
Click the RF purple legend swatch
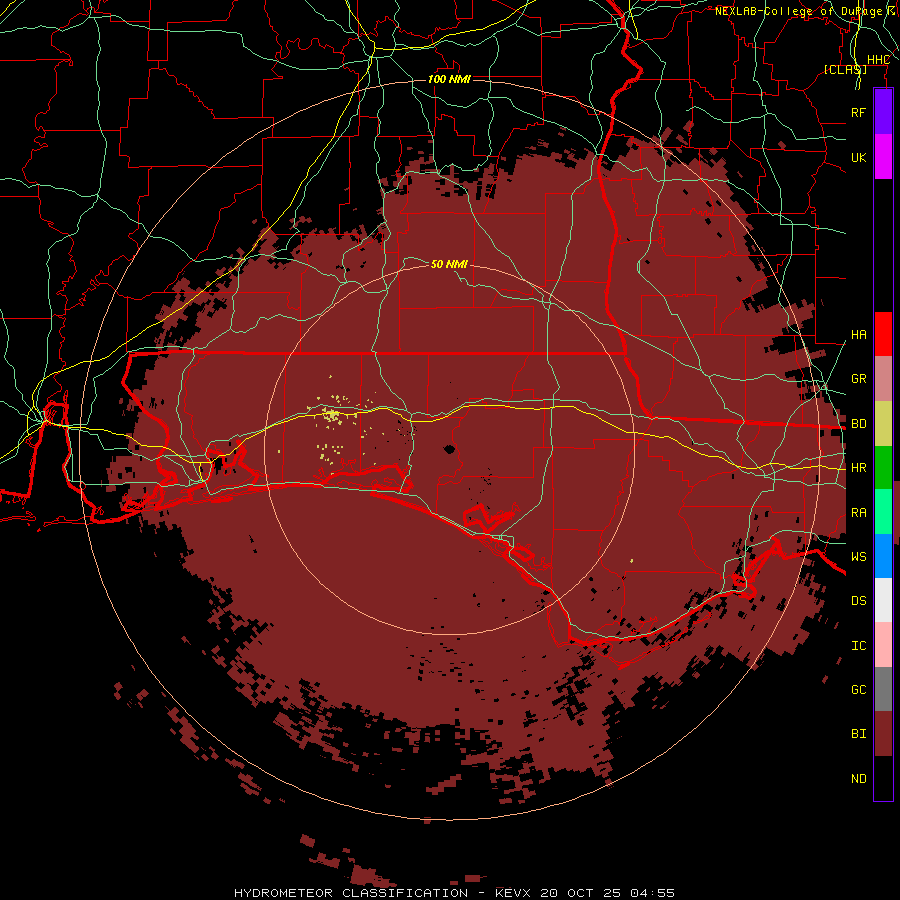tap(883, 112)
